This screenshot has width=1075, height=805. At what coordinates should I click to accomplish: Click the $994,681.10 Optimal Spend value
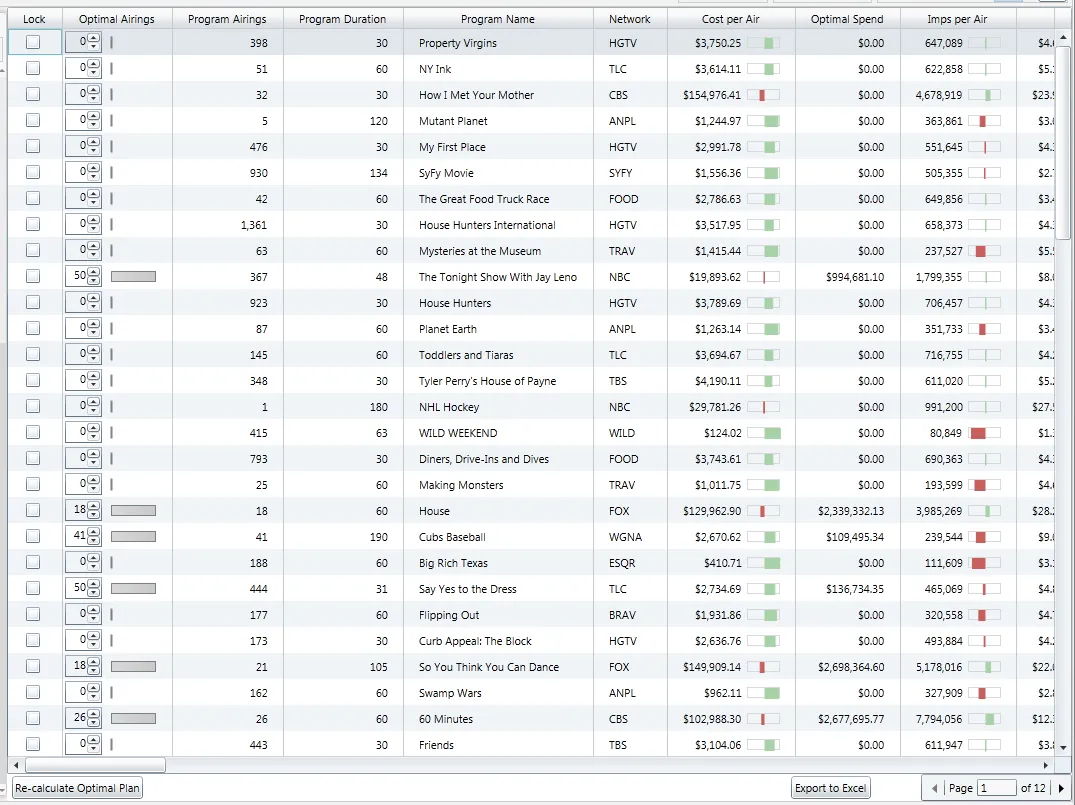tap(855, 277)
